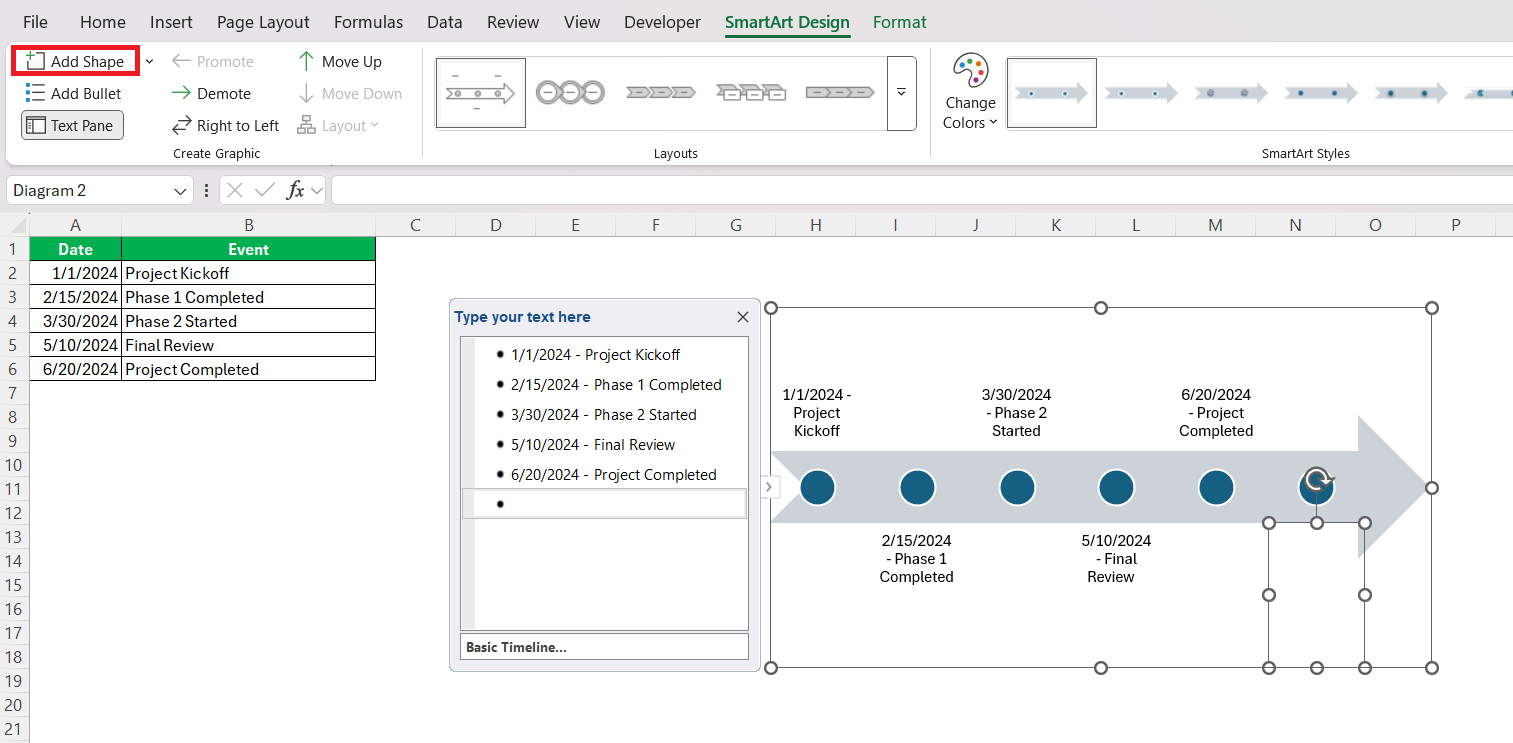Click the Enter formula checkmark icon
The width and height of the screenshot is (1513, 743).
[265, 190]
